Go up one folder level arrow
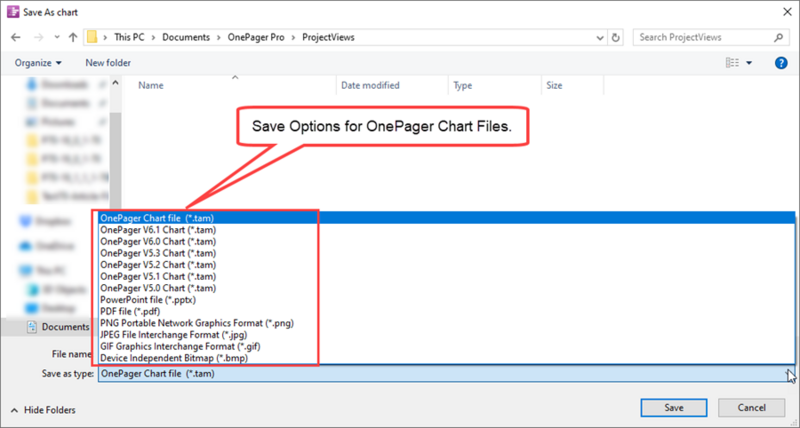 click(73, 37)
